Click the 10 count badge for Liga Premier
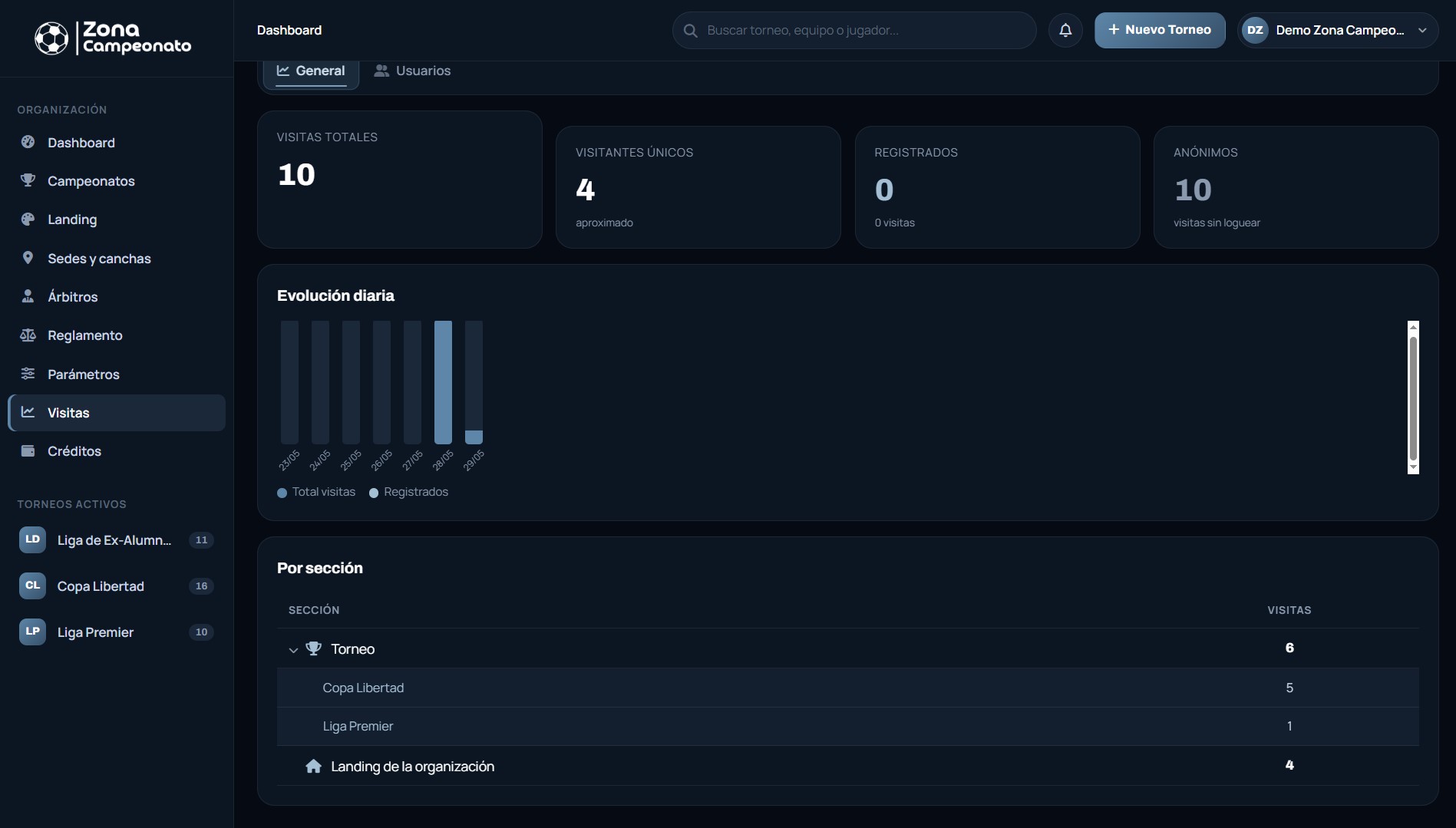The image size is (1456, 828). 201,632
